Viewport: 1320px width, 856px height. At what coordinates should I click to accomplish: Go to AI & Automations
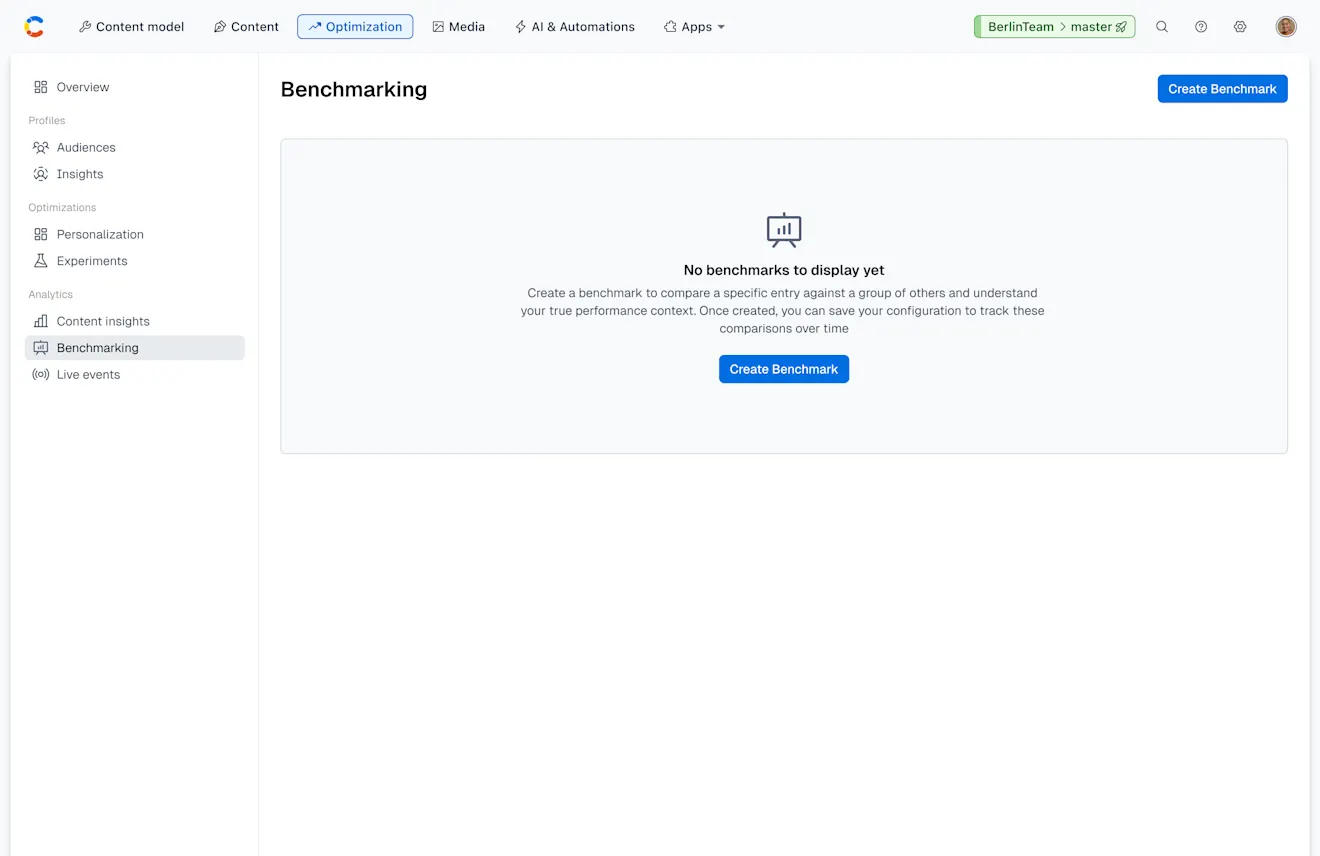coord(575,26)
